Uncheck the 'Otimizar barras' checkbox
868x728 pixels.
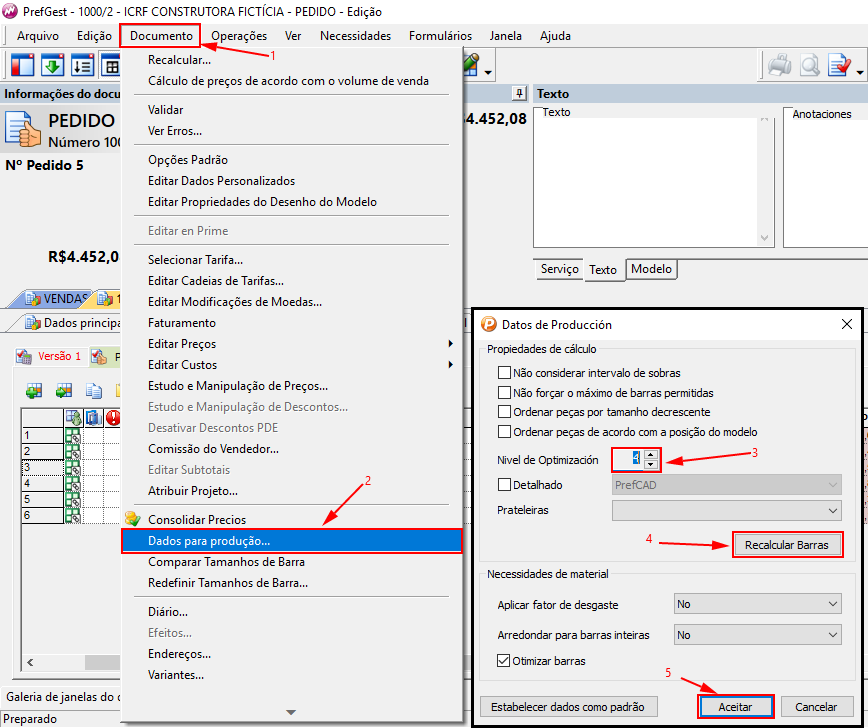pos(505,661)
